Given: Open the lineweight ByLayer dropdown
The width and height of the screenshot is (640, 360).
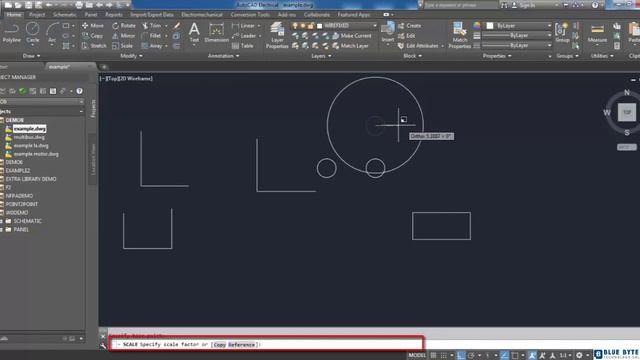Looking at the screenshot, I should [x=517, y=36].
